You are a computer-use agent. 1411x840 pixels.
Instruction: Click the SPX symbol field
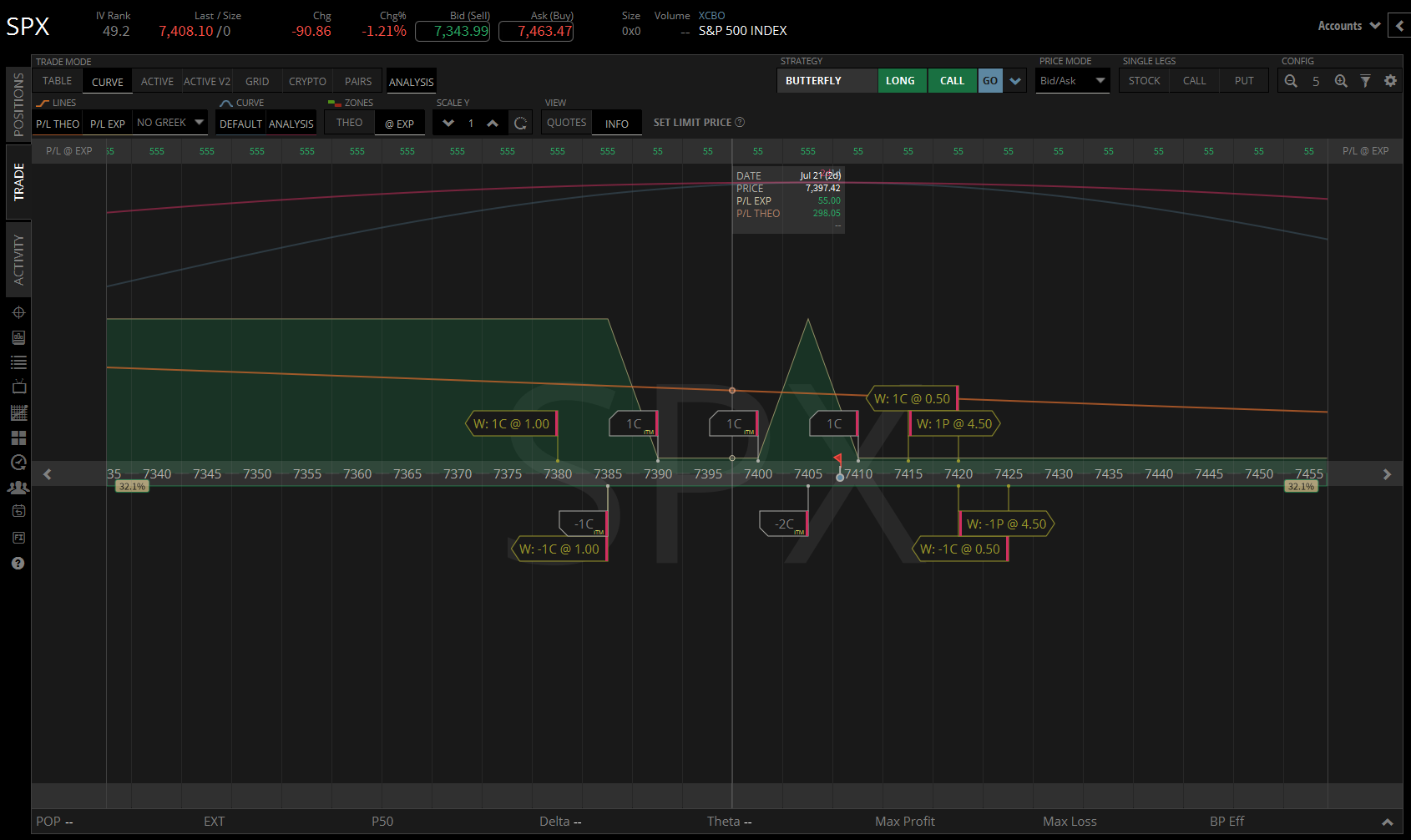click(28, 27)
